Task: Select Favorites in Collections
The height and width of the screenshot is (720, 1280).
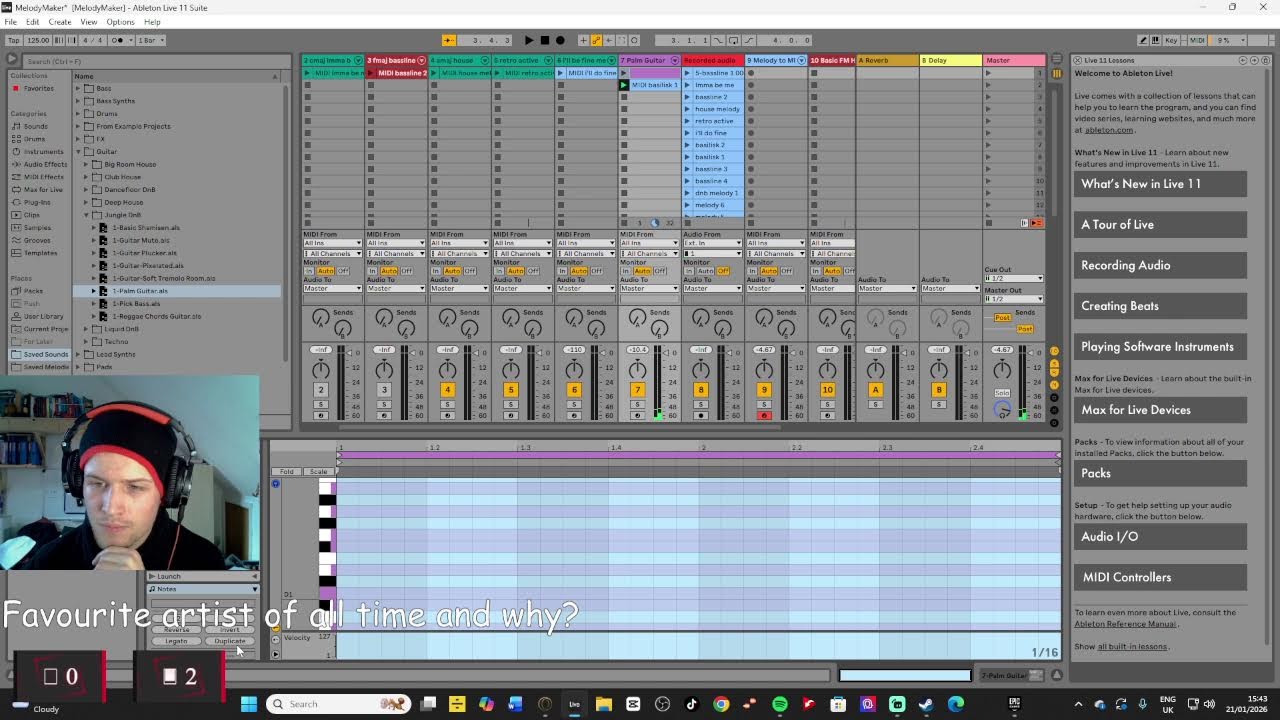Action: [39, 88]
